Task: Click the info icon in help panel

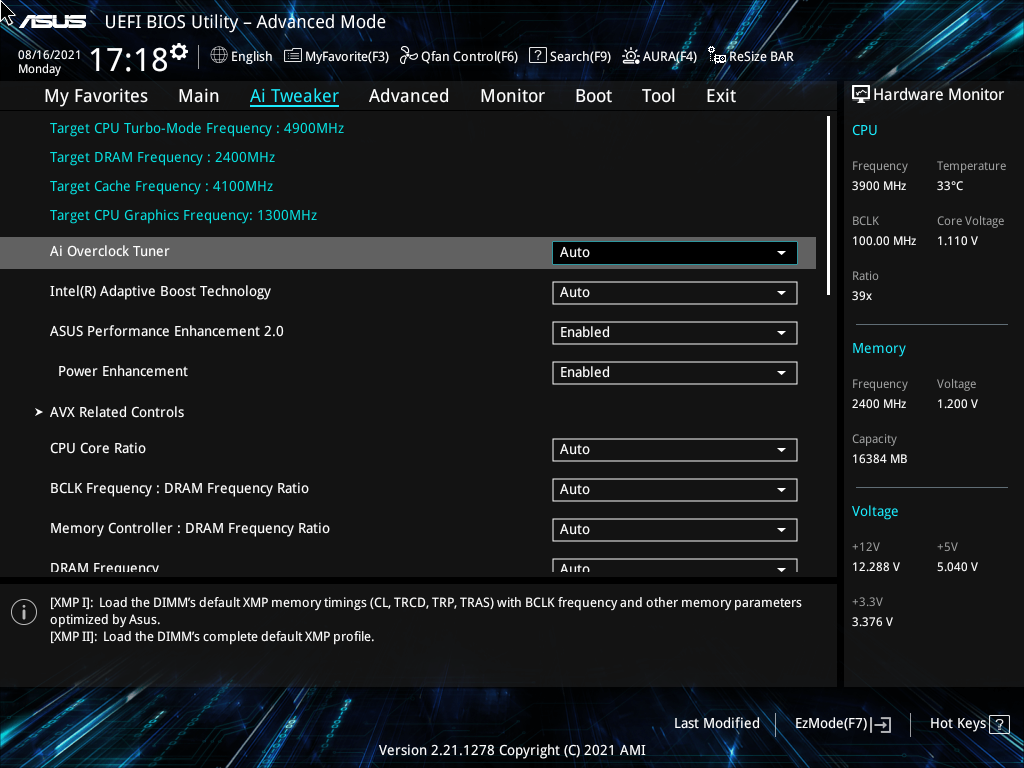Action: click(24, 612)
